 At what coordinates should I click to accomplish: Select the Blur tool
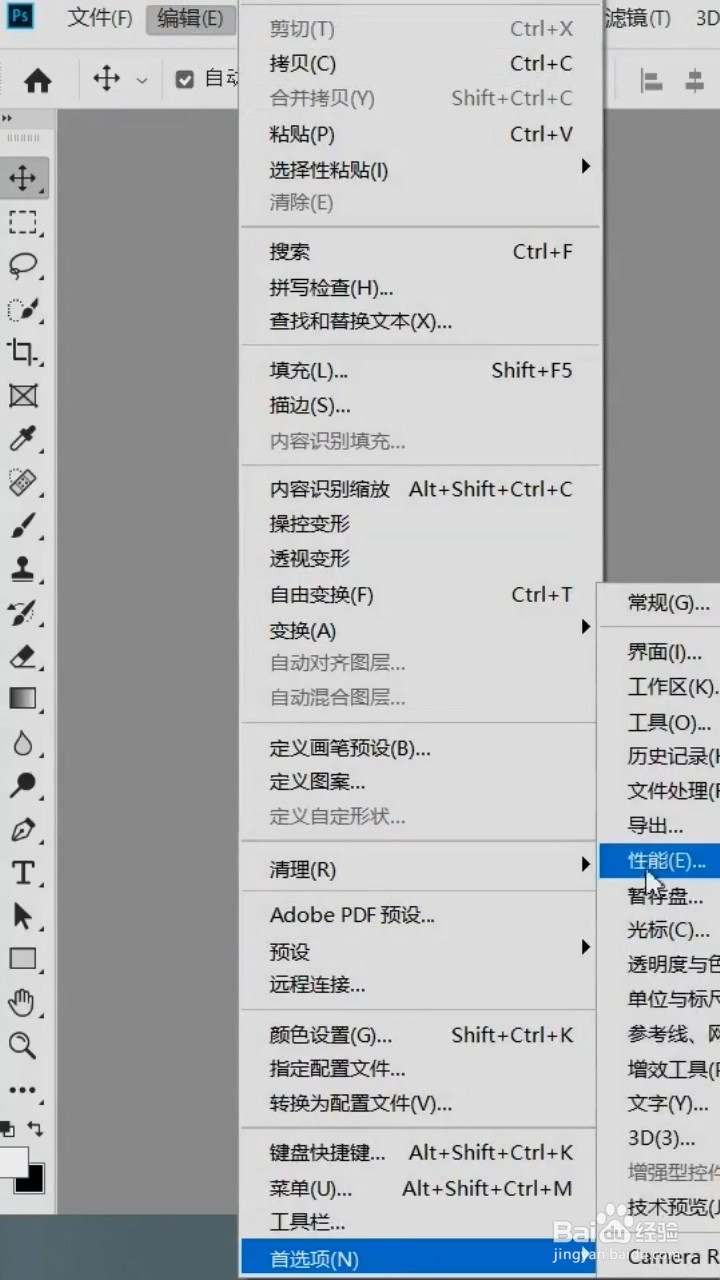23,742
